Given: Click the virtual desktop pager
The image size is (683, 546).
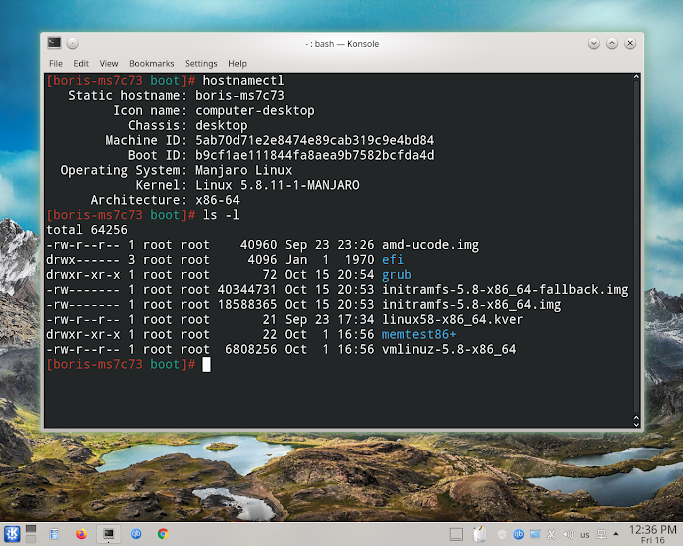Looking at the screenshot, I should 31,534.
